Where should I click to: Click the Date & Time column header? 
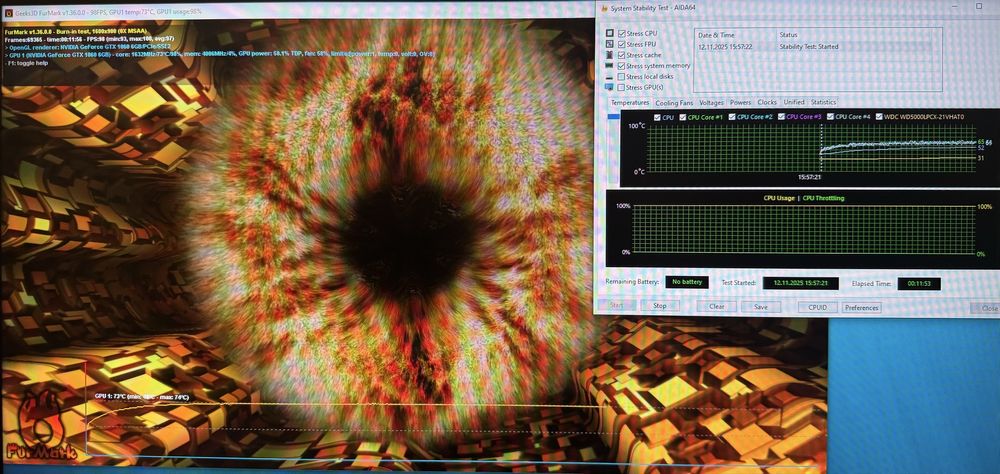pyautogui.click(x=716, y=35)
